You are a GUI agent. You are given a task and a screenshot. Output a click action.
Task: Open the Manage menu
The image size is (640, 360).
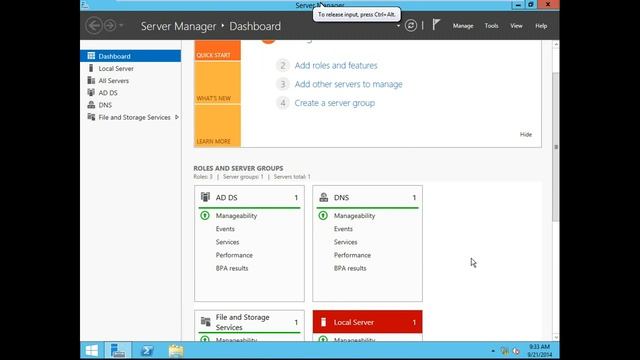[463, 26]
